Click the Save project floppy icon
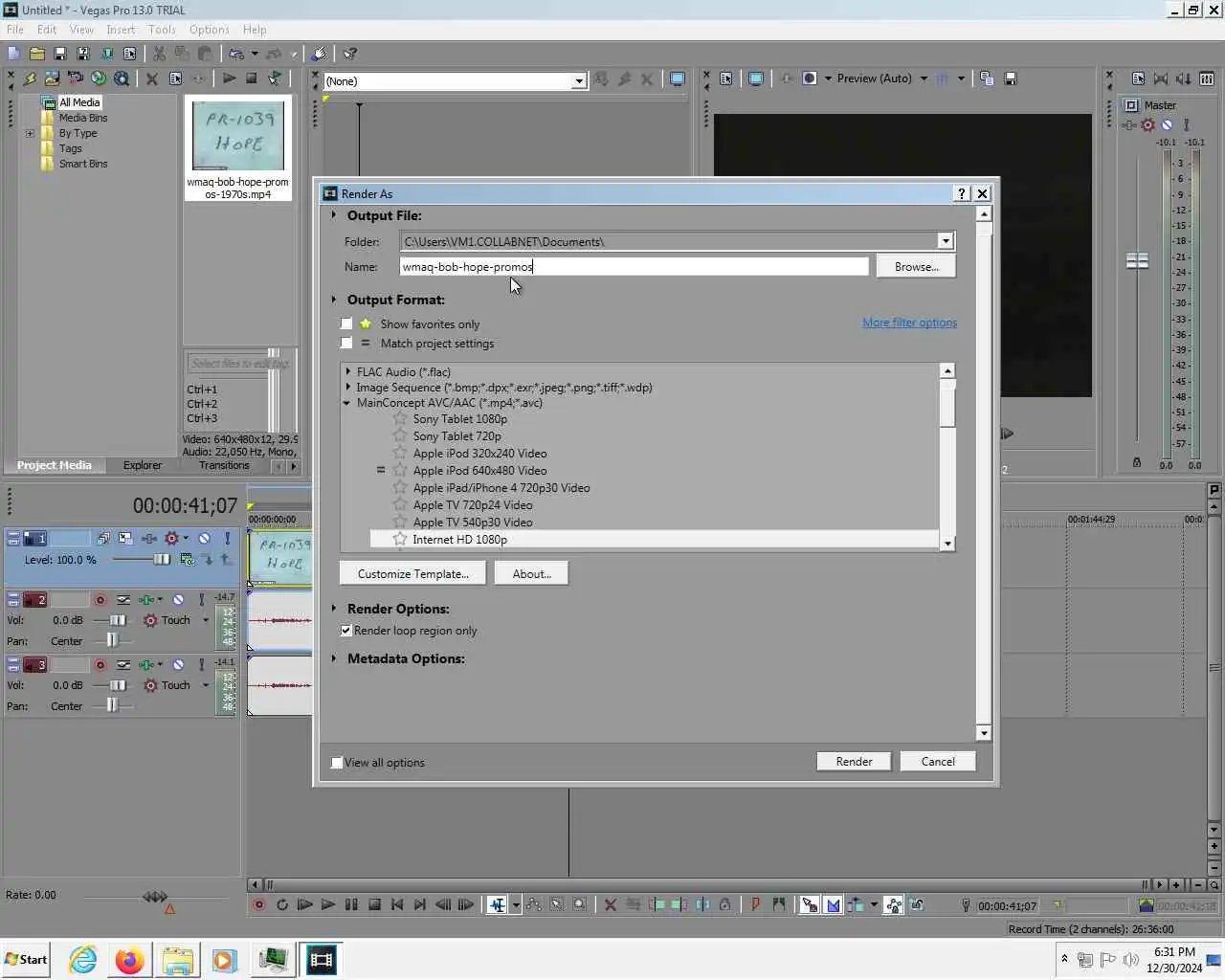The image size is (1225, 980). tap(59, 54)
